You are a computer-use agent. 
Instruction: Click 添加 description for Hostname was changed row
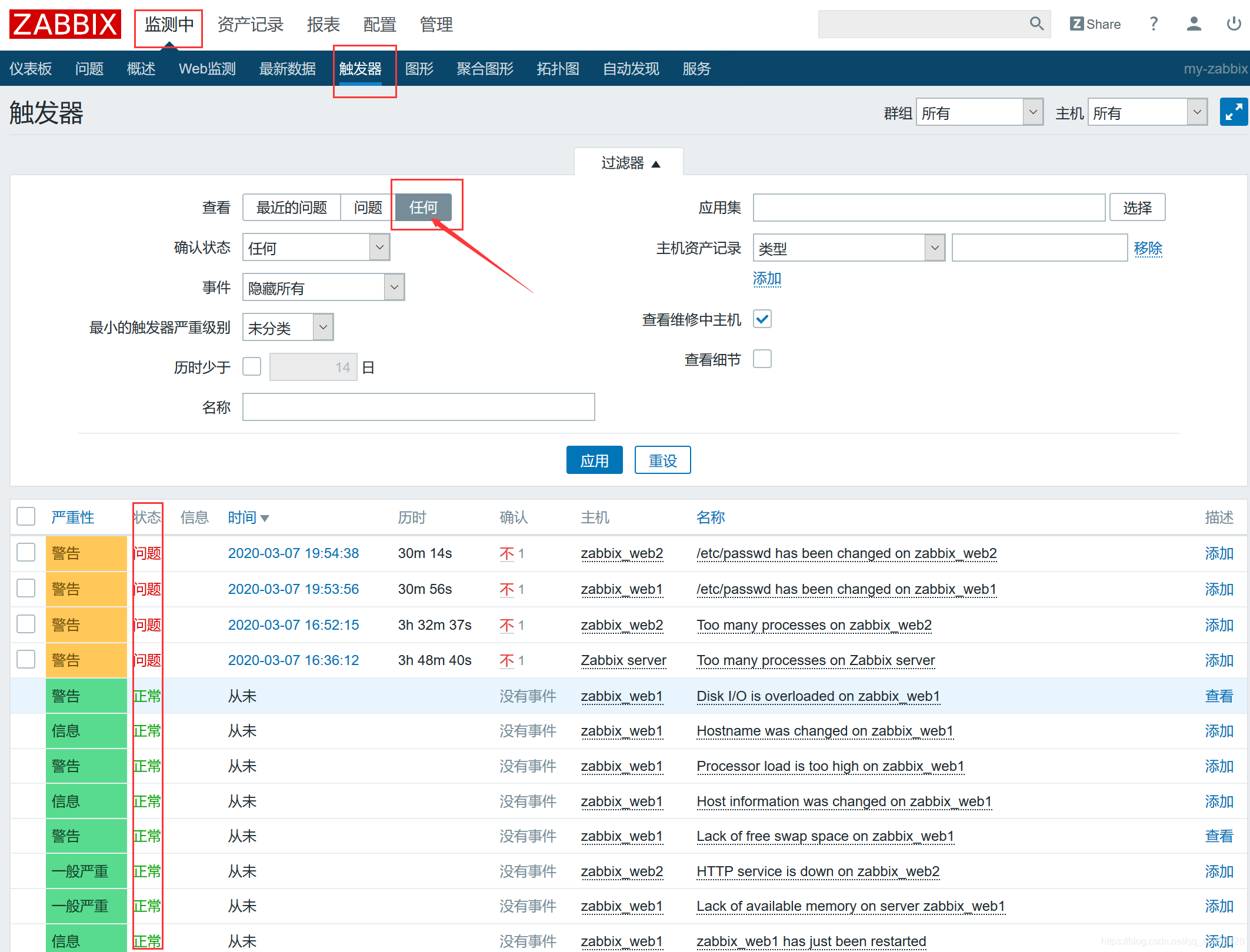pyautogui.click(x=1219, y=731)
